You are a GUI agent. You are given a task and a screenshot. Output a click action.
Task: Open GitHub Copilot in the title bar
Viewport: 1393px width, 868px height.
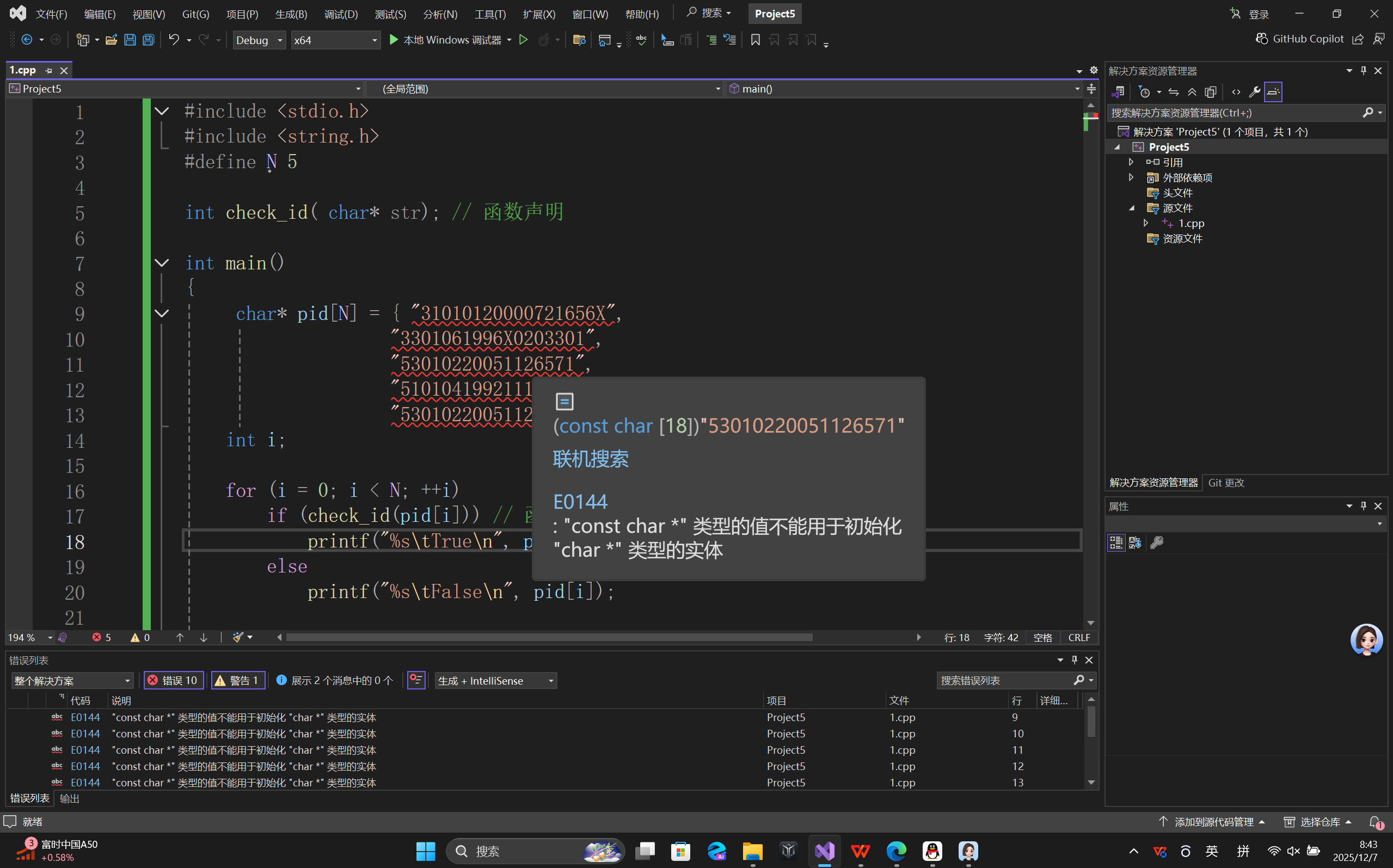1300,39
